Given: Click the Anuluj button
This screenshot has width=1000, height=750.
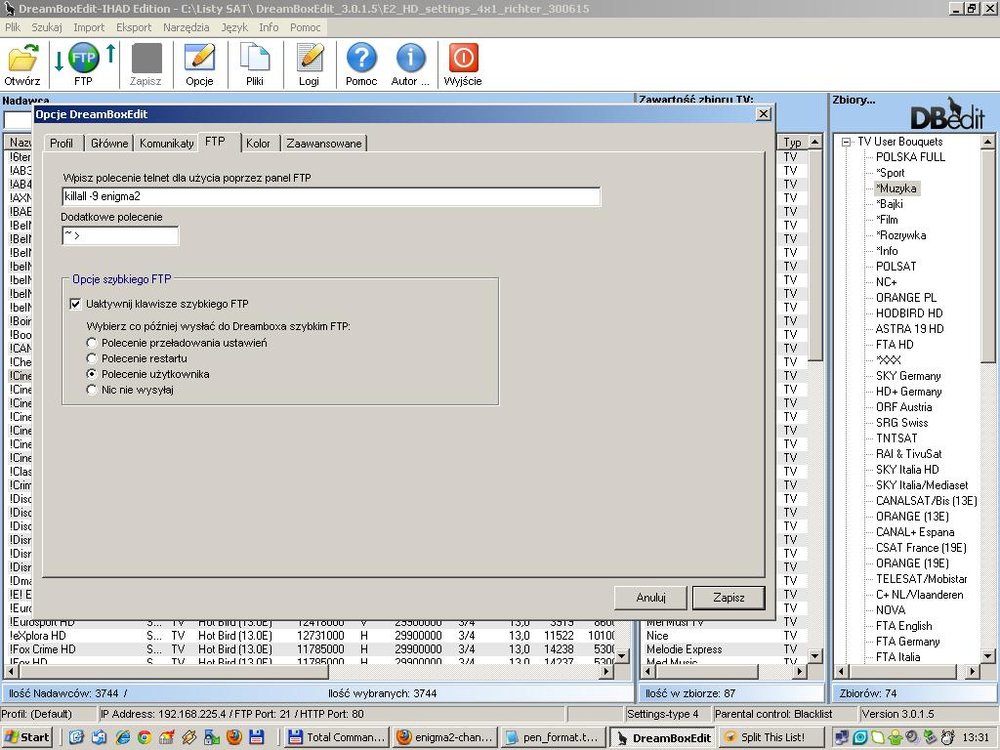Looking at the screenshot, I should click(650, 597).
